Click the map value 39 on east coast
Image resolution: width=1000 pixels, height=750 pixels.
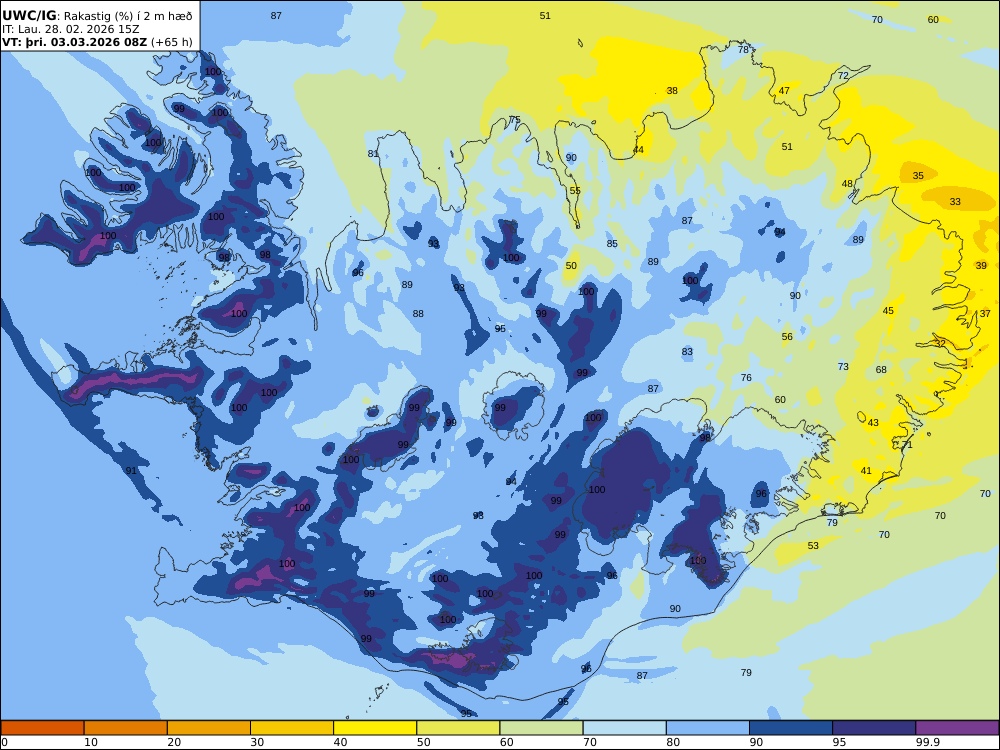tap(981, 265)
